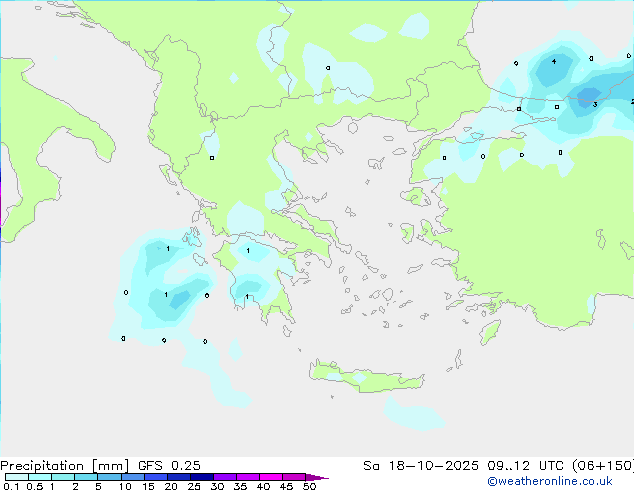634x490 pixels.
Task: Click the '25' legend tick label
Action: tap(194, 486)
